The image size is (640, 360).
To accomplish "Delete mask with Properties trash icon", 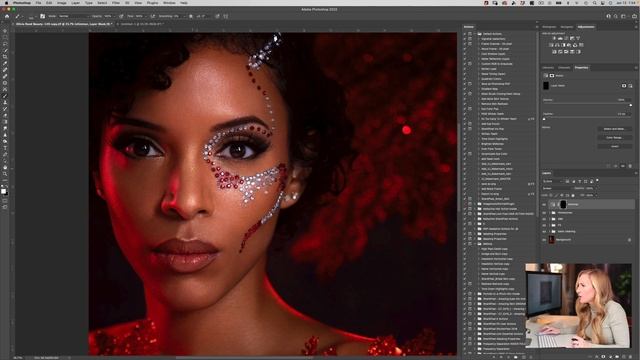I will (x=630, y=166).
